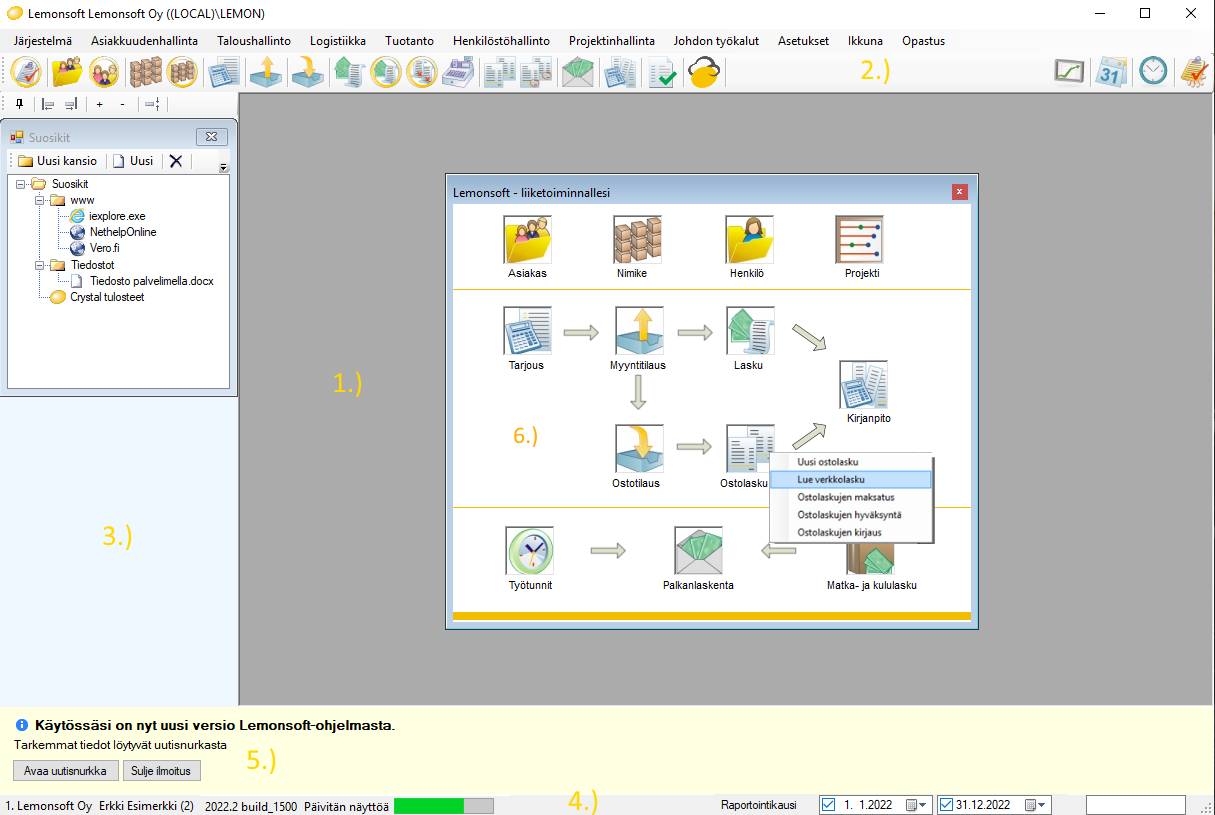Click the box with down arrow toolbar icon
The height and width of the screenshot is (815, 1215).
coord(306,72)
